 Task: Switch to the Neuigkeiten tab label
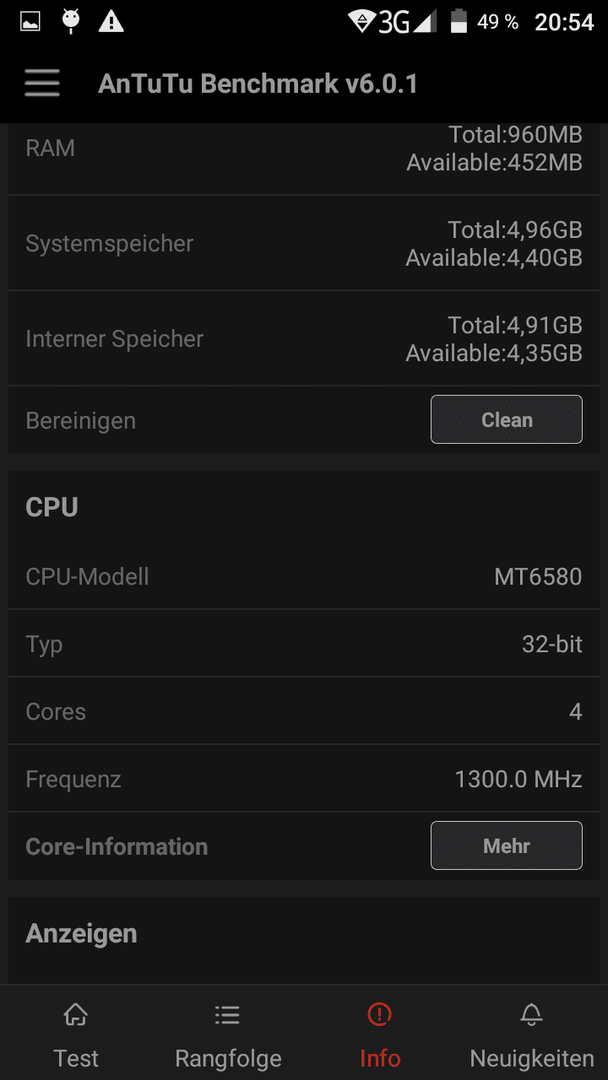pos(532,1058)
